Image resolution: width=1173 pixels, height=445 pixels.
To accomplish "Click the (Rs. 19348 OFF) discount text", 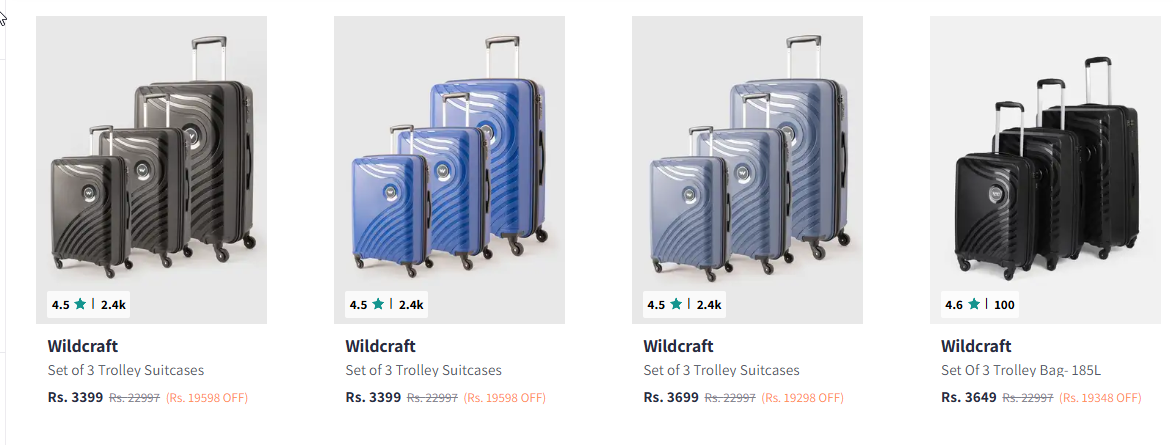I will [x=1101, y=398].
